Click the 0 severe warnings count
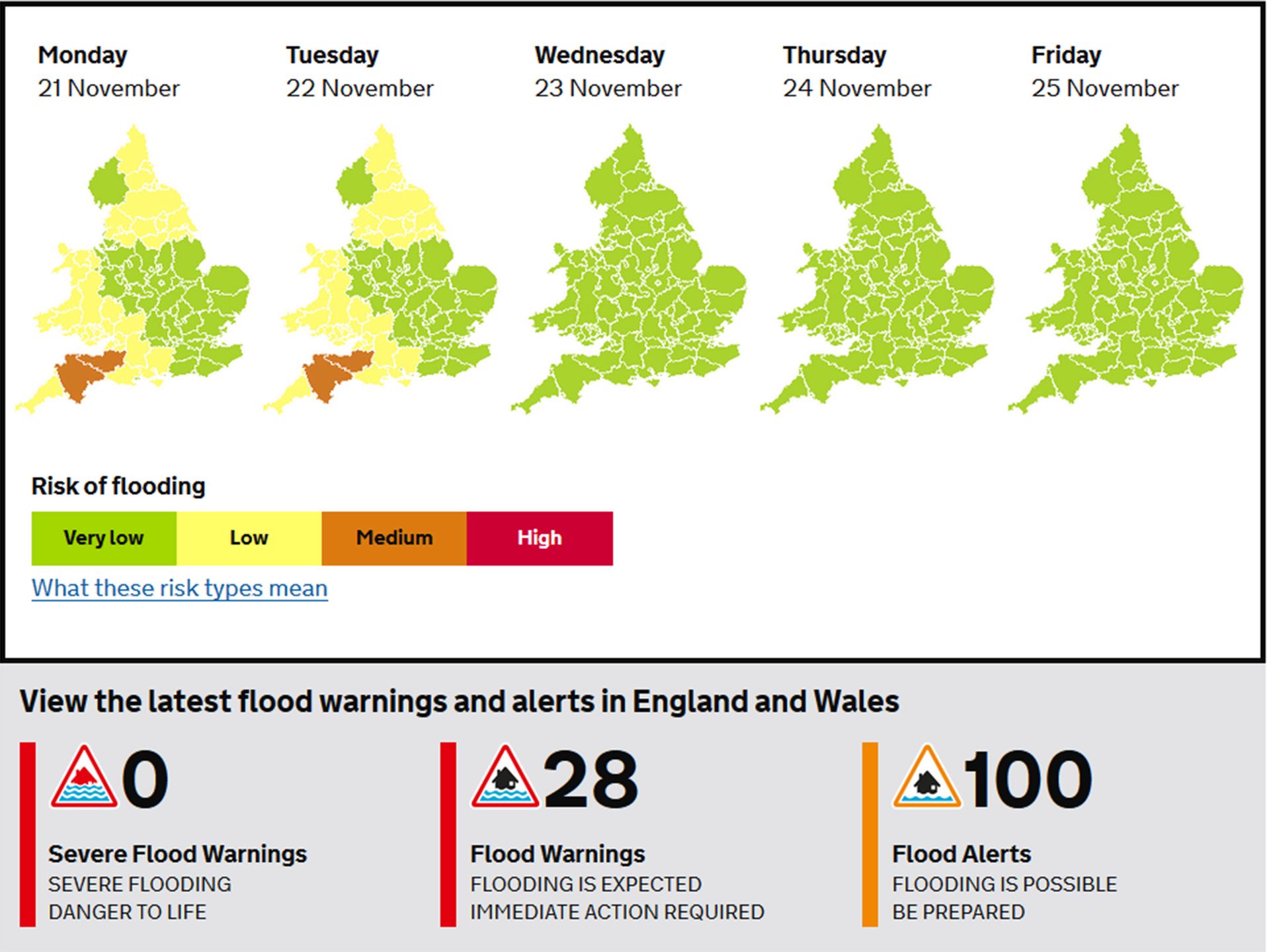Image resolution: width=1267 pixels, height=952 pixels. (145, 780)
